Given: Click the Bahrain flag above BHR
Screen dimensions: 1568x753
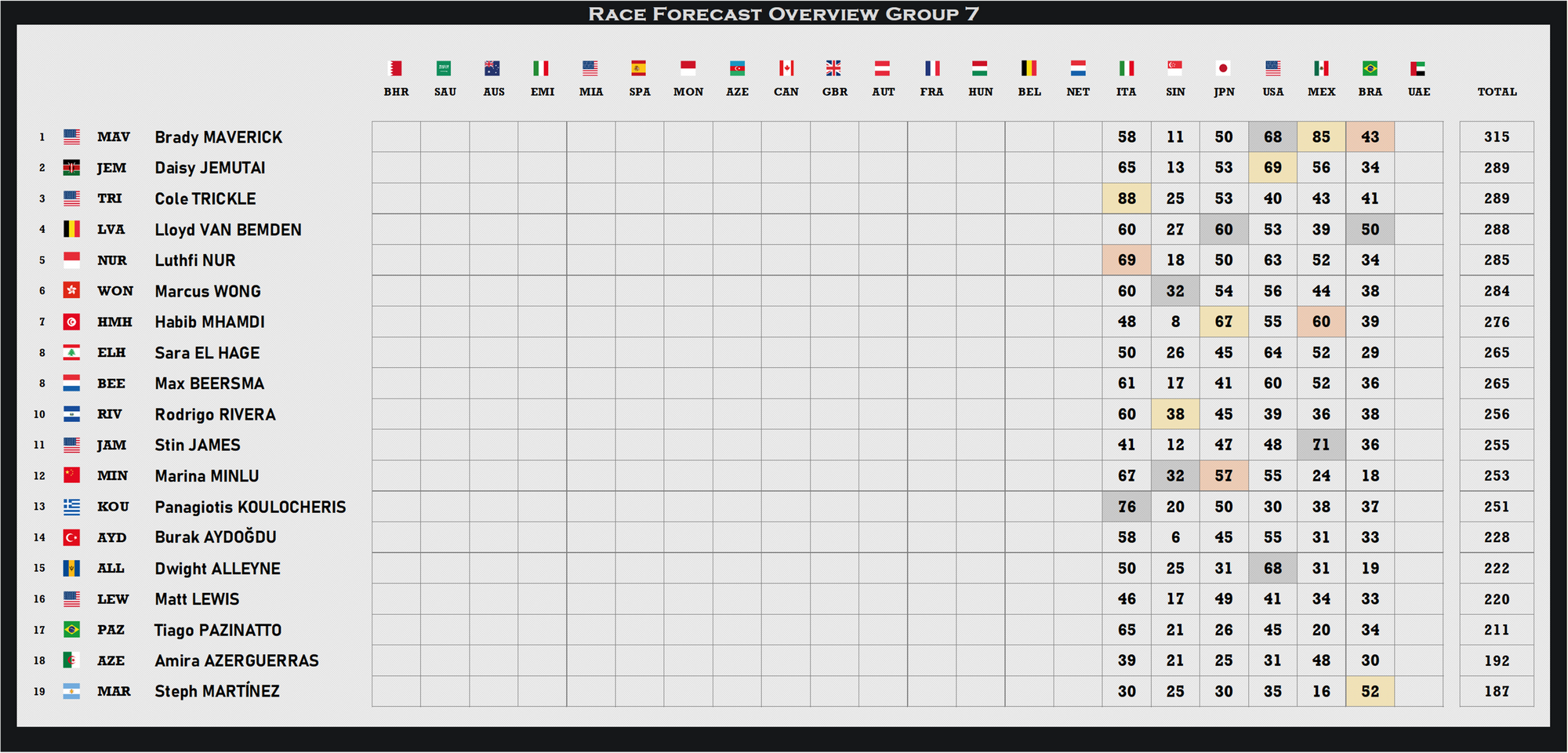Looking at the screenshot, I should [396, 68].
